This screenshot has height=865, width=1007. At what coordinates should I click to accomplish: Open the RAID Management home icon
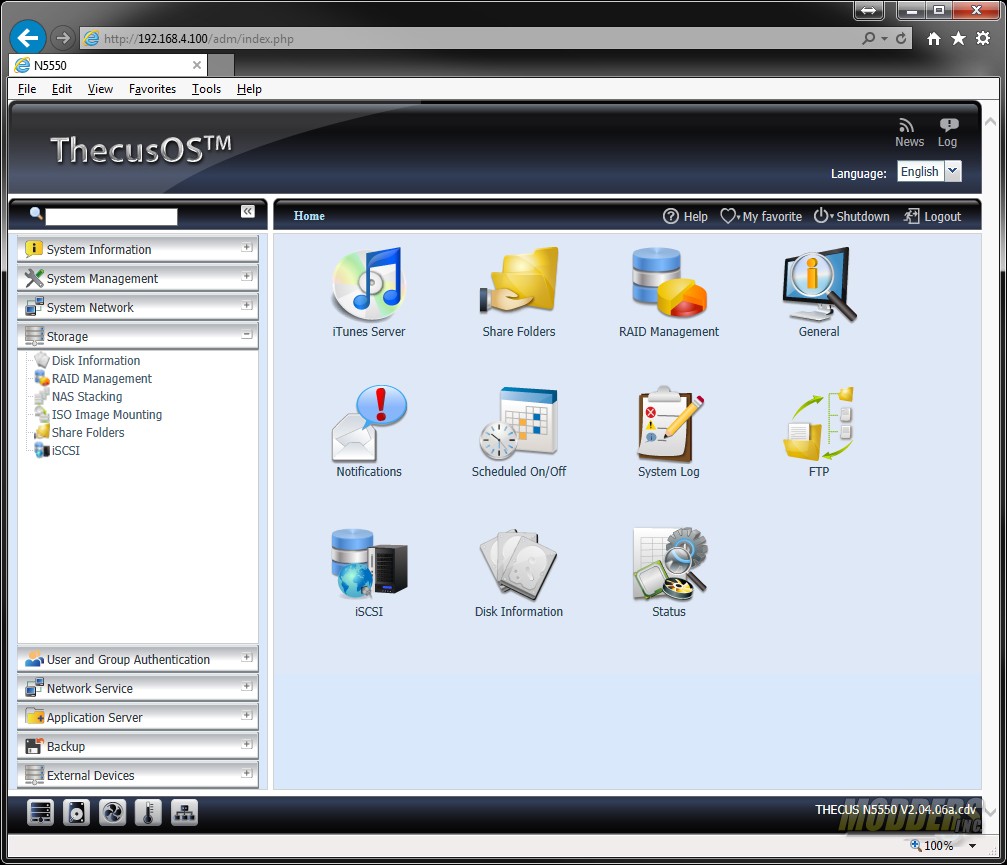669,283
